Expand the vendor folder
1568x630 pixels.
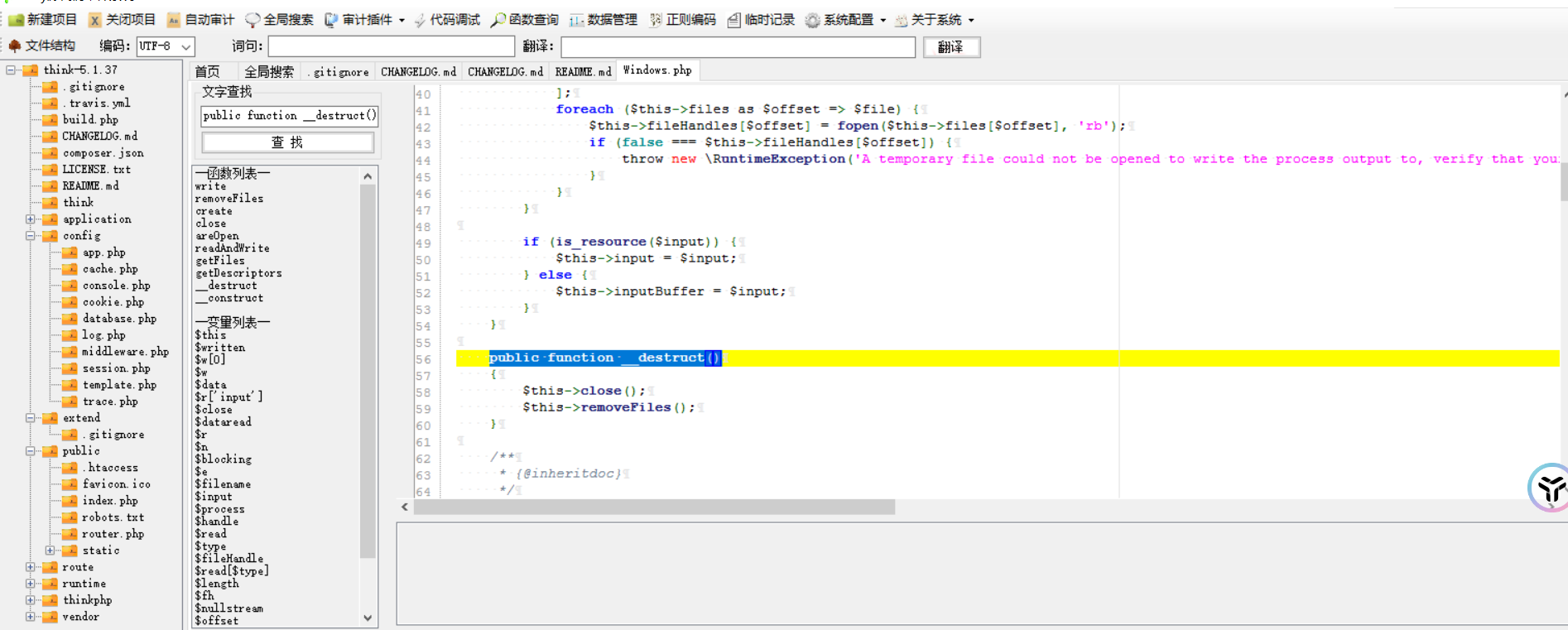pos(31,617)
